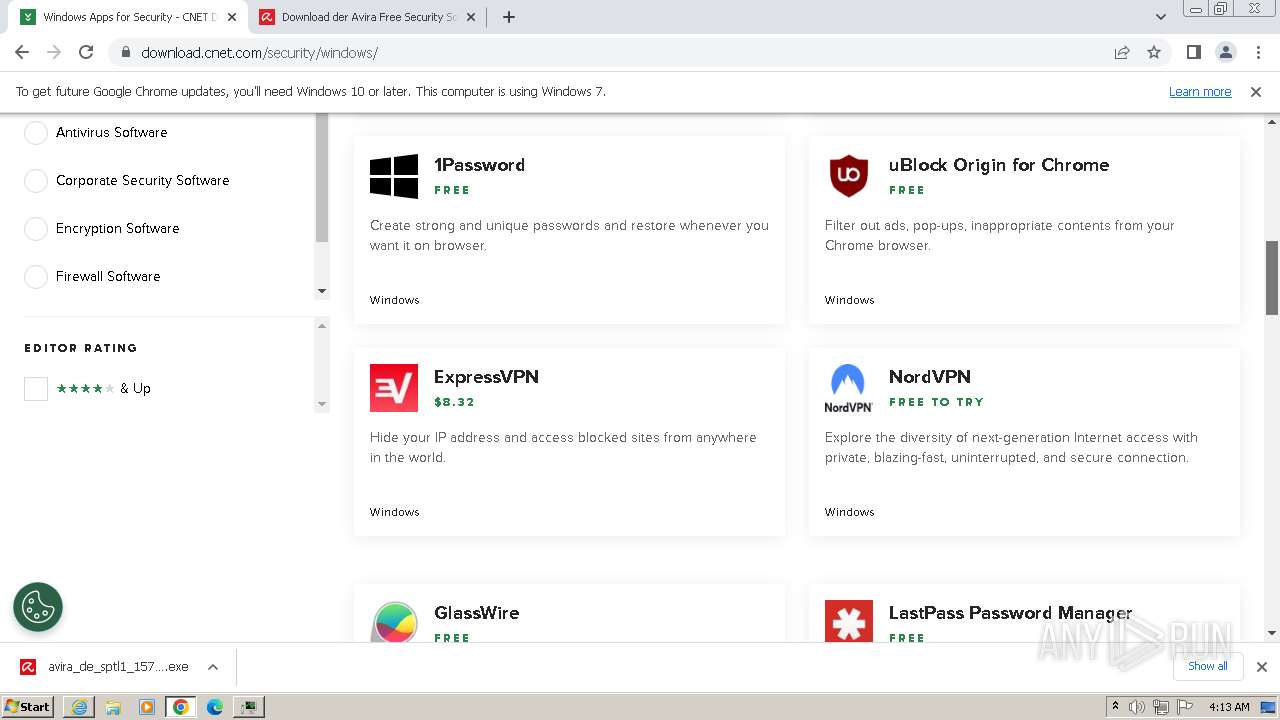Click the NordVPN mountain logo icon
The width and height of the screenshot is (1280, 720).
click(x=849, y=388)
